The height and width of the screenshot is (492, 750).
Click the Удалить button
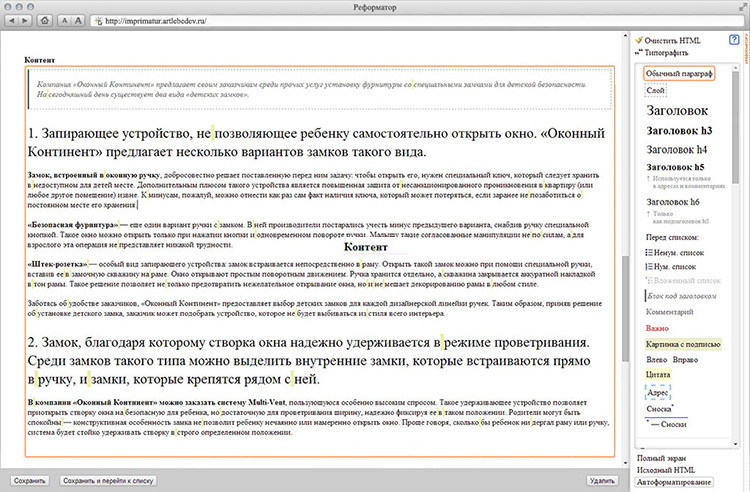(602, 481)
